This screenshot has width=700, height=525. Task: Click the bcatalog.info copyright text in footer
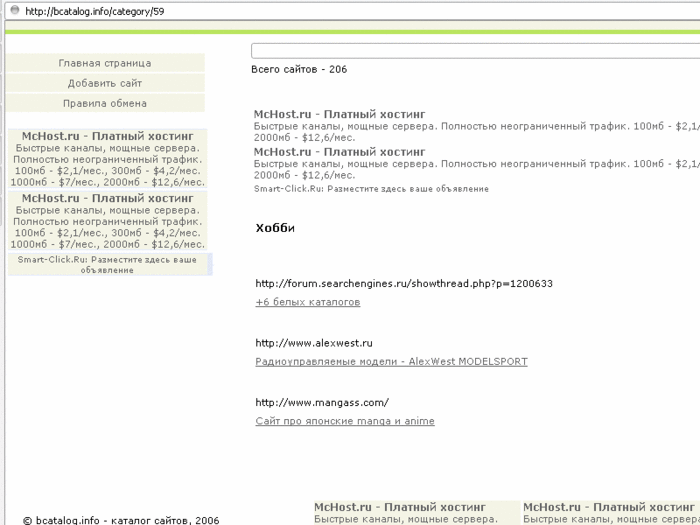[x=121, y=520]
